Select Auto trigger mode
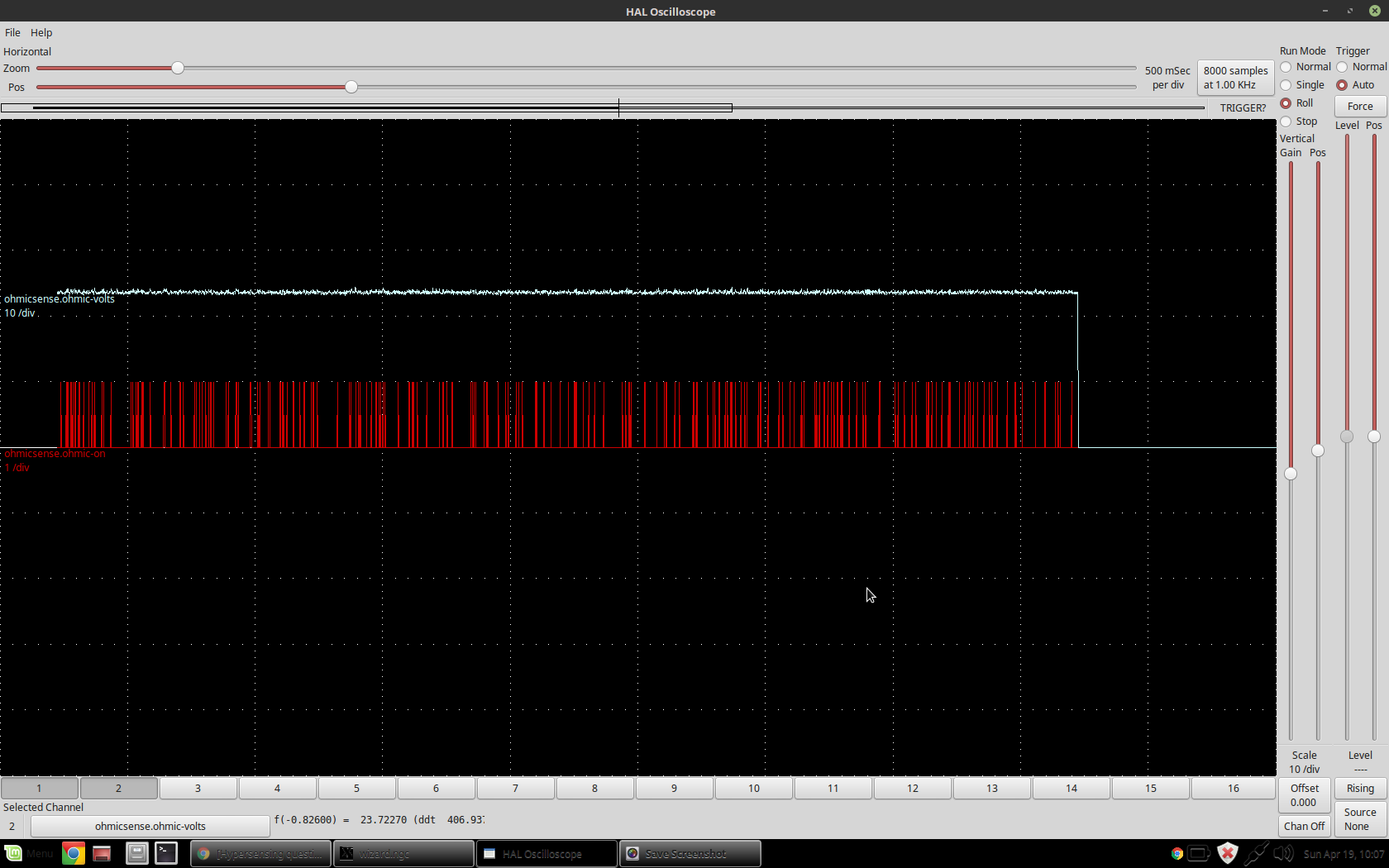1389x868 pixels. (1355, 85)
